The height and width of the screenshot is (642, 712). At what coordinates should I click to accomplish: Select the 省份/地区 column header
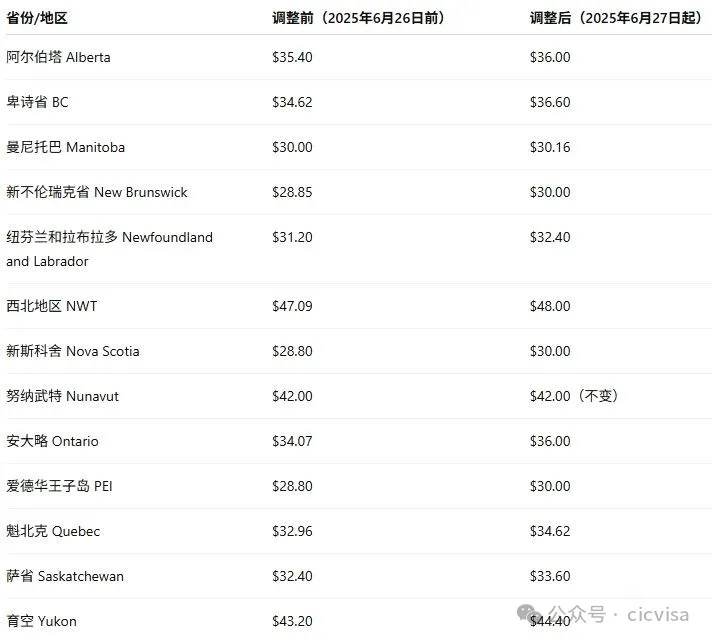pyautogui.click(x=37, y=18)
